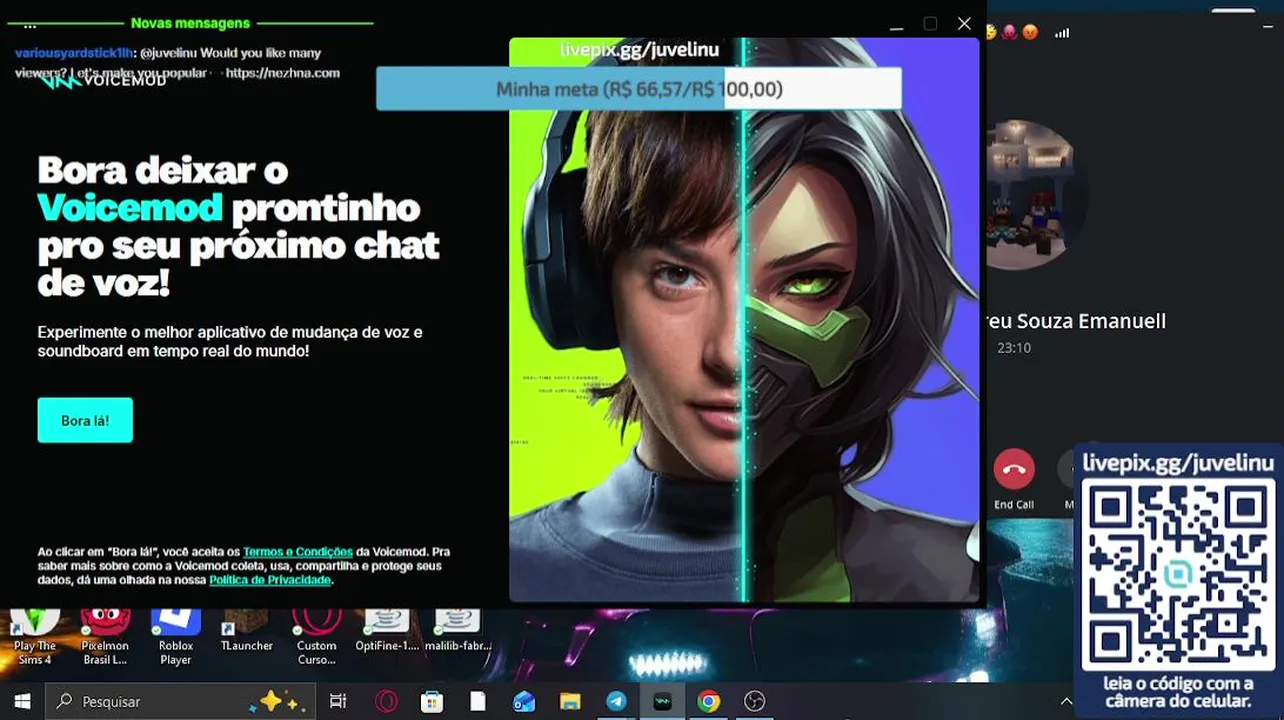Click the sparkle icon in search box
1284x720 pixels.
click(276, 701)
